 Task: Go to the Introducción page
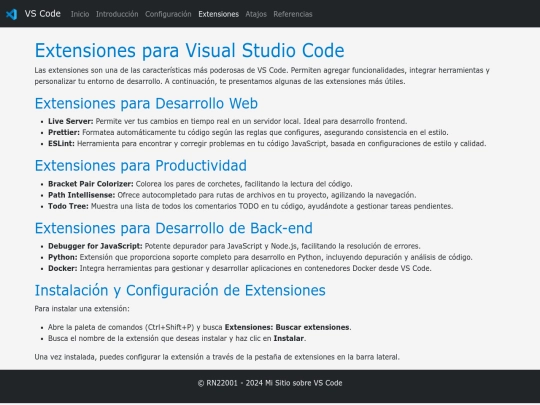[x=117, y=14]
